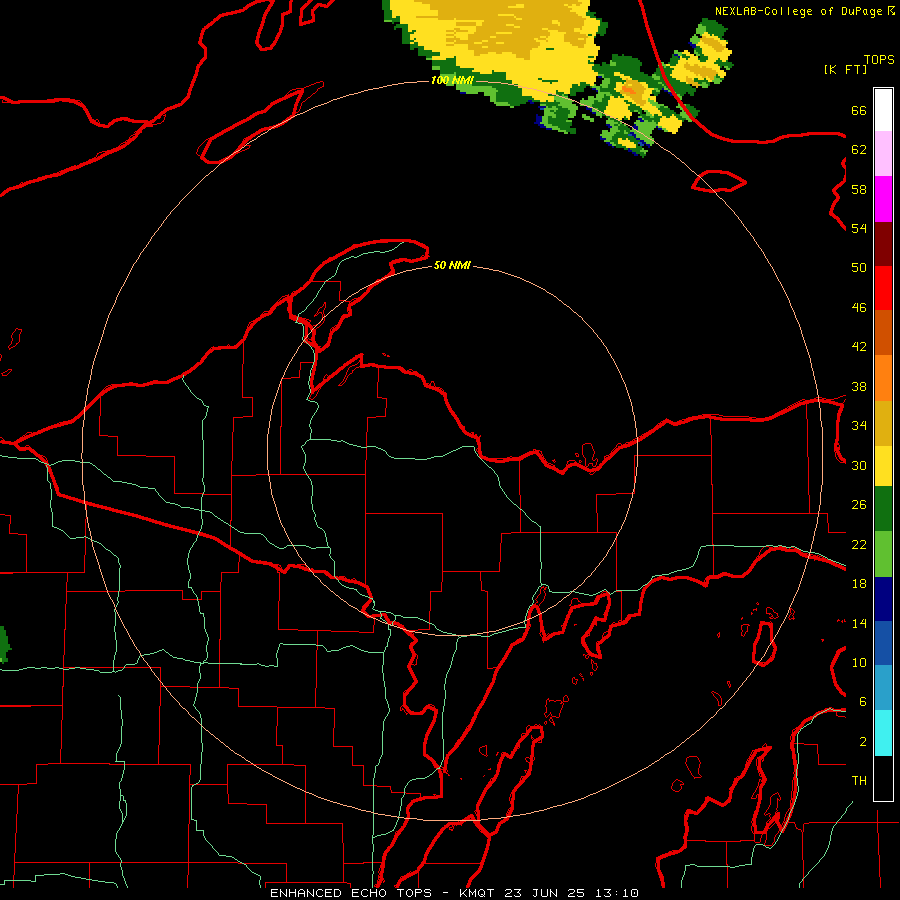900x900 pixels.
Task: Click the bright red legend swatch
Action: pos(883,288)
